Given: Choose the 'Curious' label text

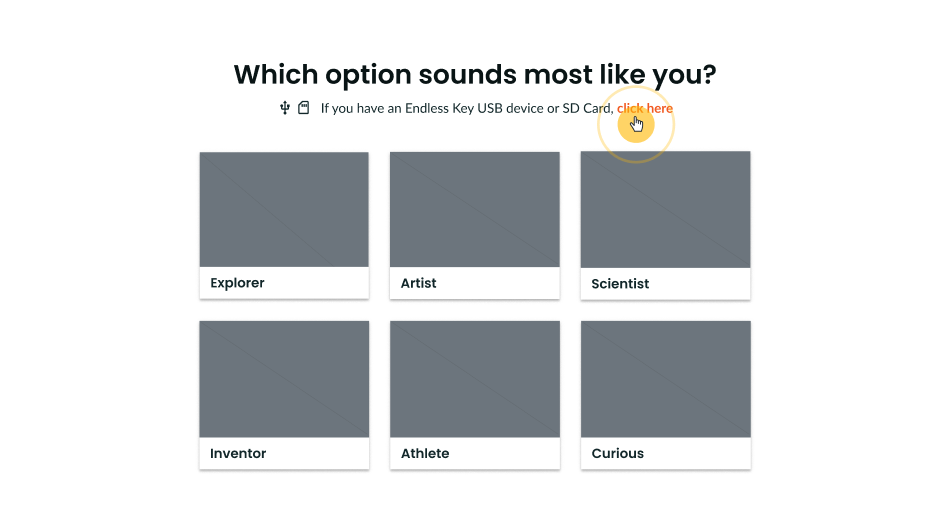Looking at the screenshot, I should [617, 453].
